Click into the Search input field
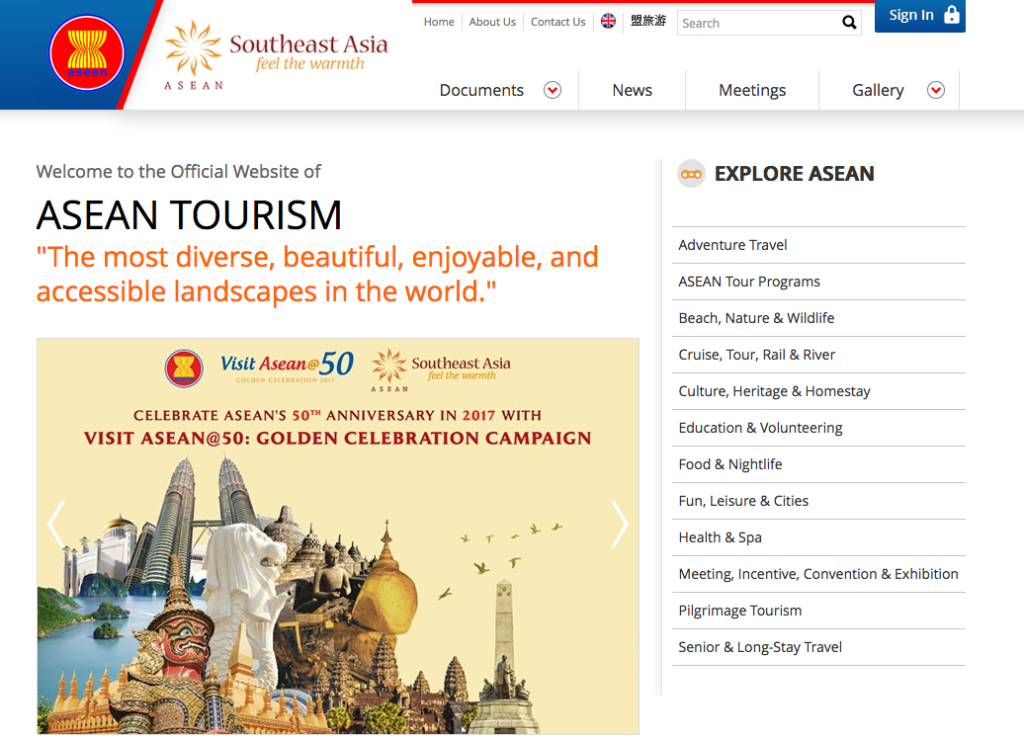The width and height of the screenshot is (1024, 739). pos(755,23)
